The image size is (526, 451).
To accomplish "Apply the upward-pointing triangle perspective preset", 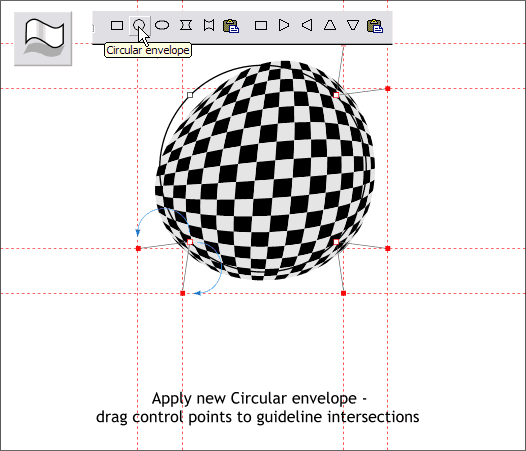I will tap(330, 26).
